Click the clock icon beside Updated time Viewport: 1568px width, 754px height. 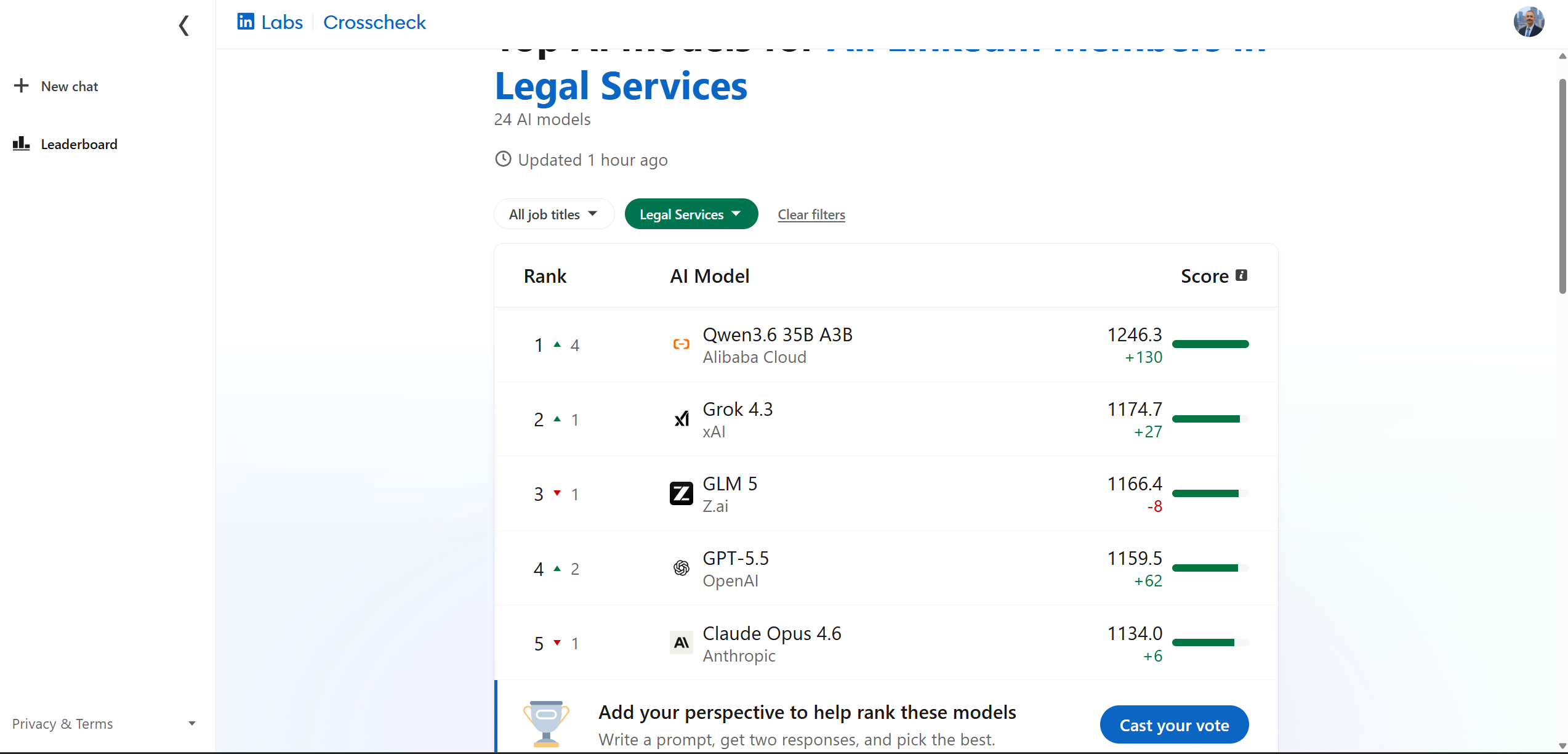pyautogui.click(x=503, y=159)
